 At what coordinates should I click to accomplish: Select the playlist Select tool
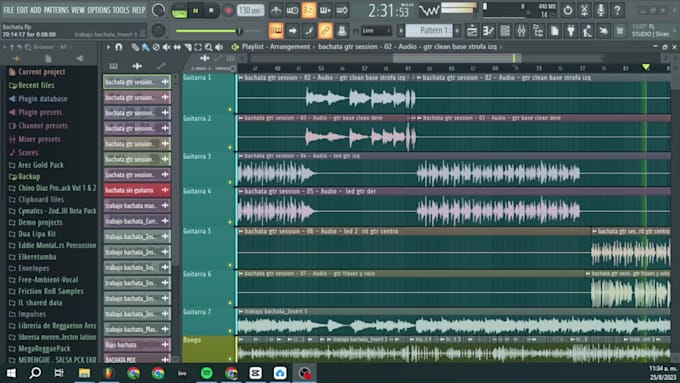(x=198, y=47)
